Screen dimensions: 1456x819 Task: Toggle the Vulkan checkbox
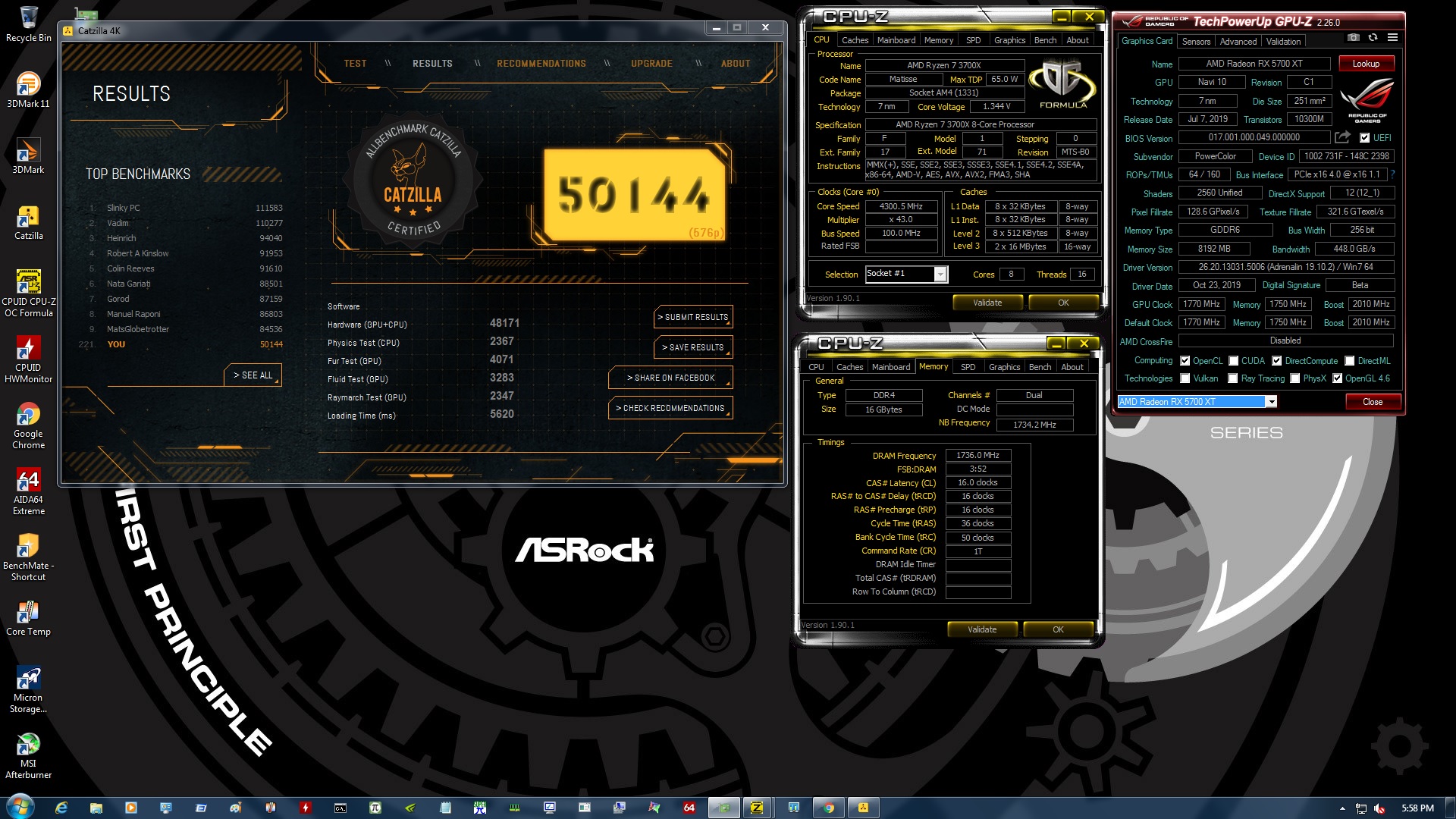tap(1185, 378)
